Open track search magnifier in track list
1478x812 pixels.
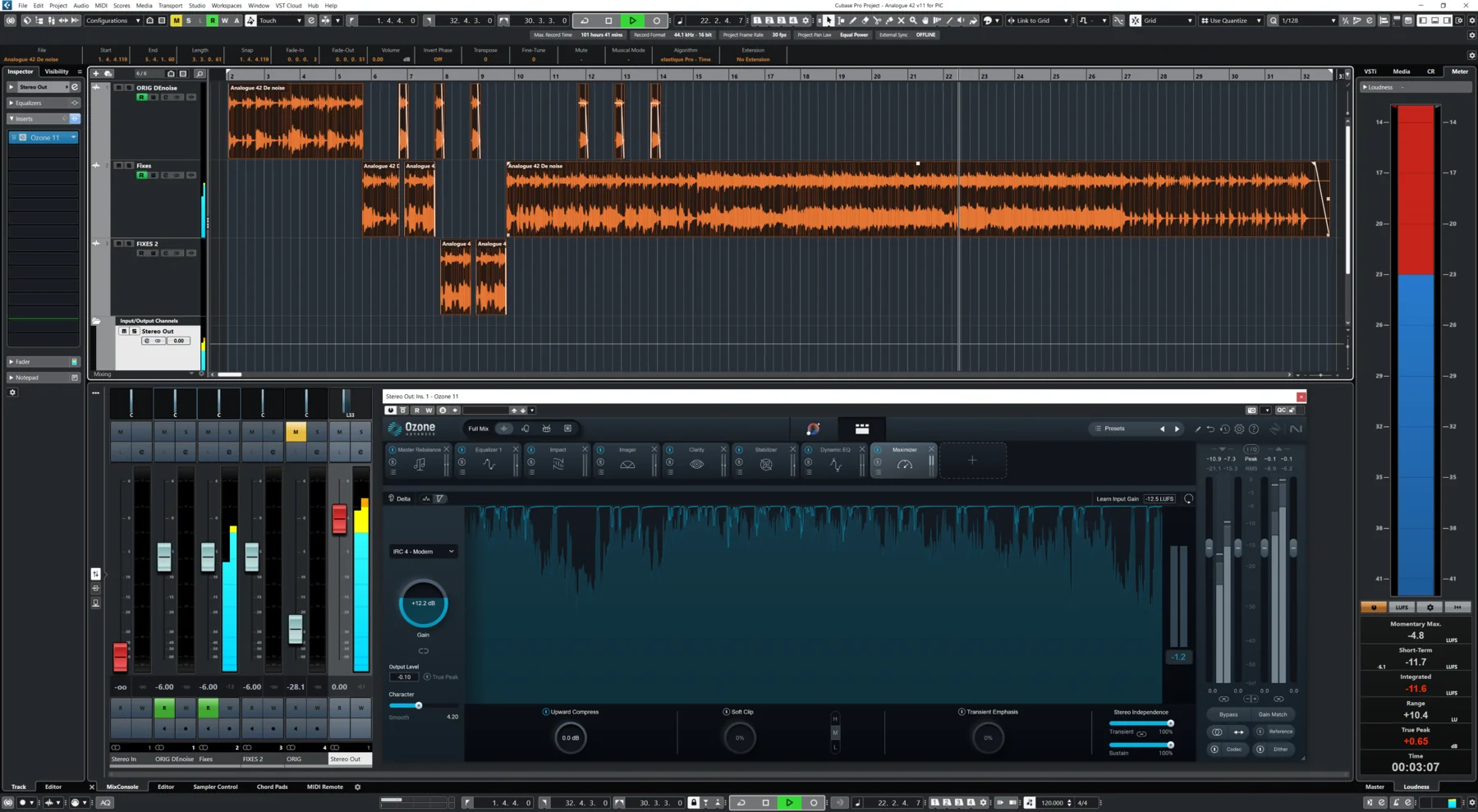click(x=199, y=73)
